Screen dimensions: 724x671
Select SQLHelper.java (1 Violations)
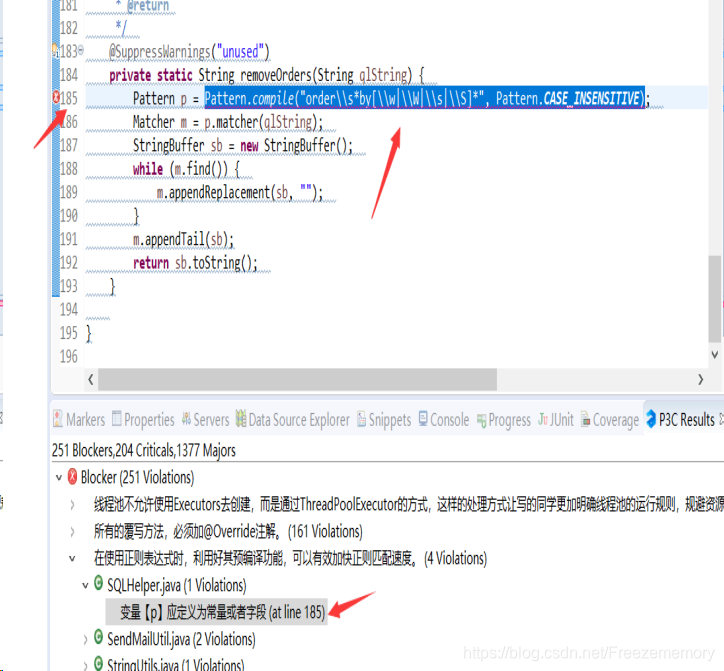177,586
